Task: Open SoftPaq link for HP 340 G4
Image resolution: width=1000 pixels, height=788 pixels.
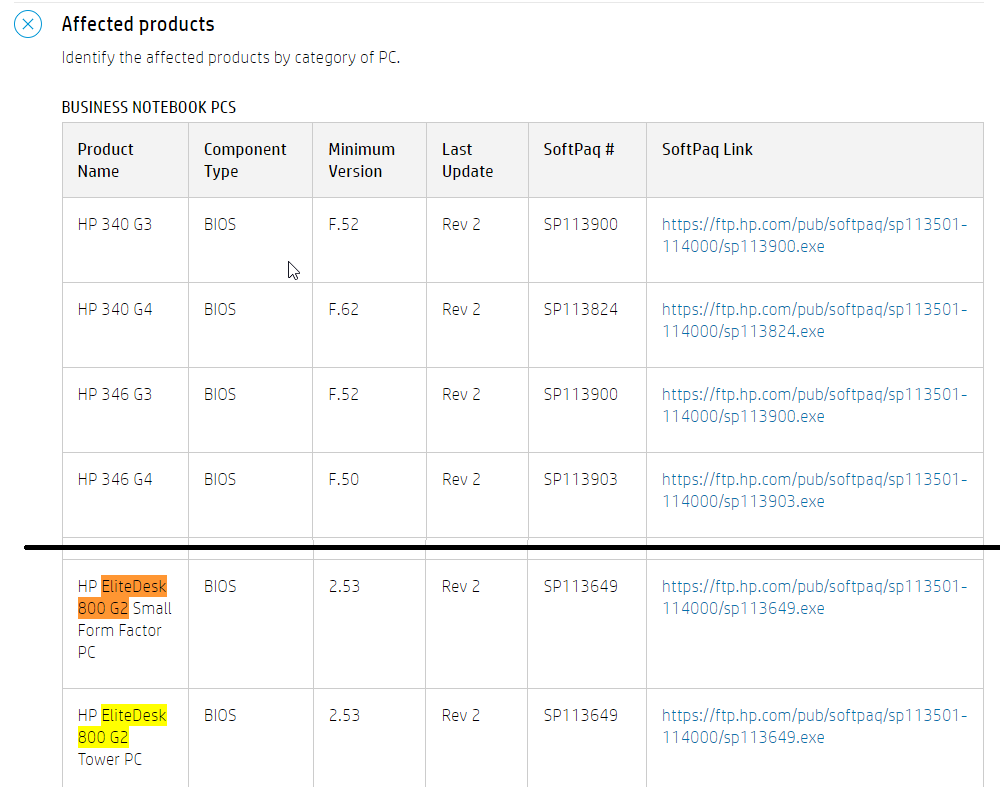Action: point(814,320)
